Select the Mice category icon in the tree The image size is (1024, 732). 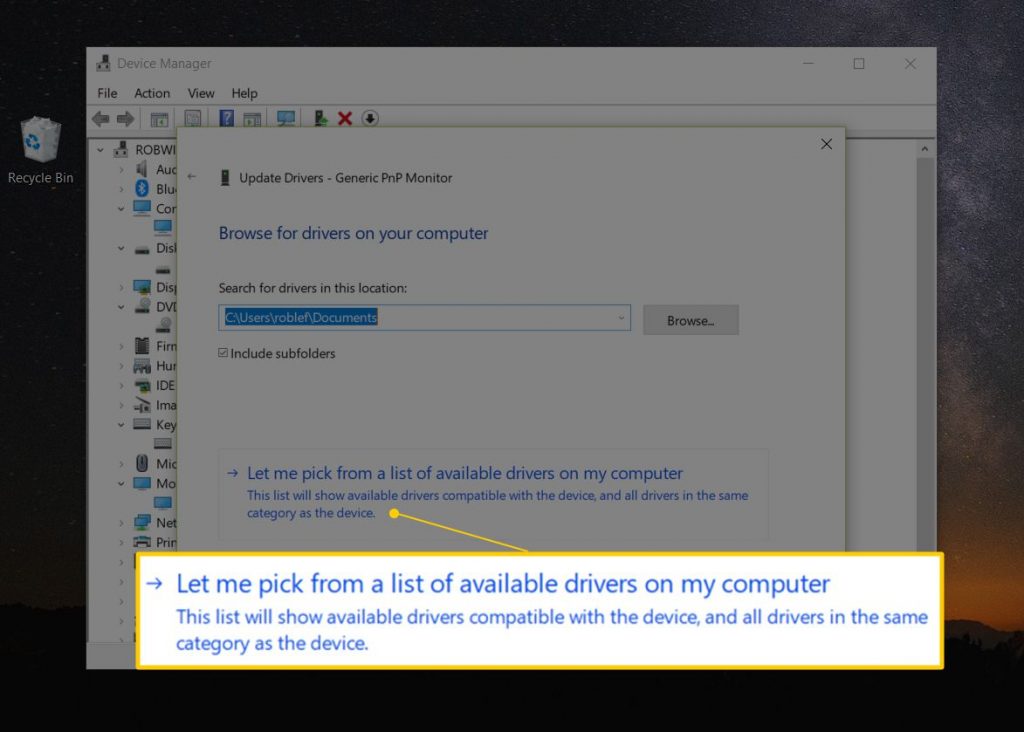tap(142, 463)
